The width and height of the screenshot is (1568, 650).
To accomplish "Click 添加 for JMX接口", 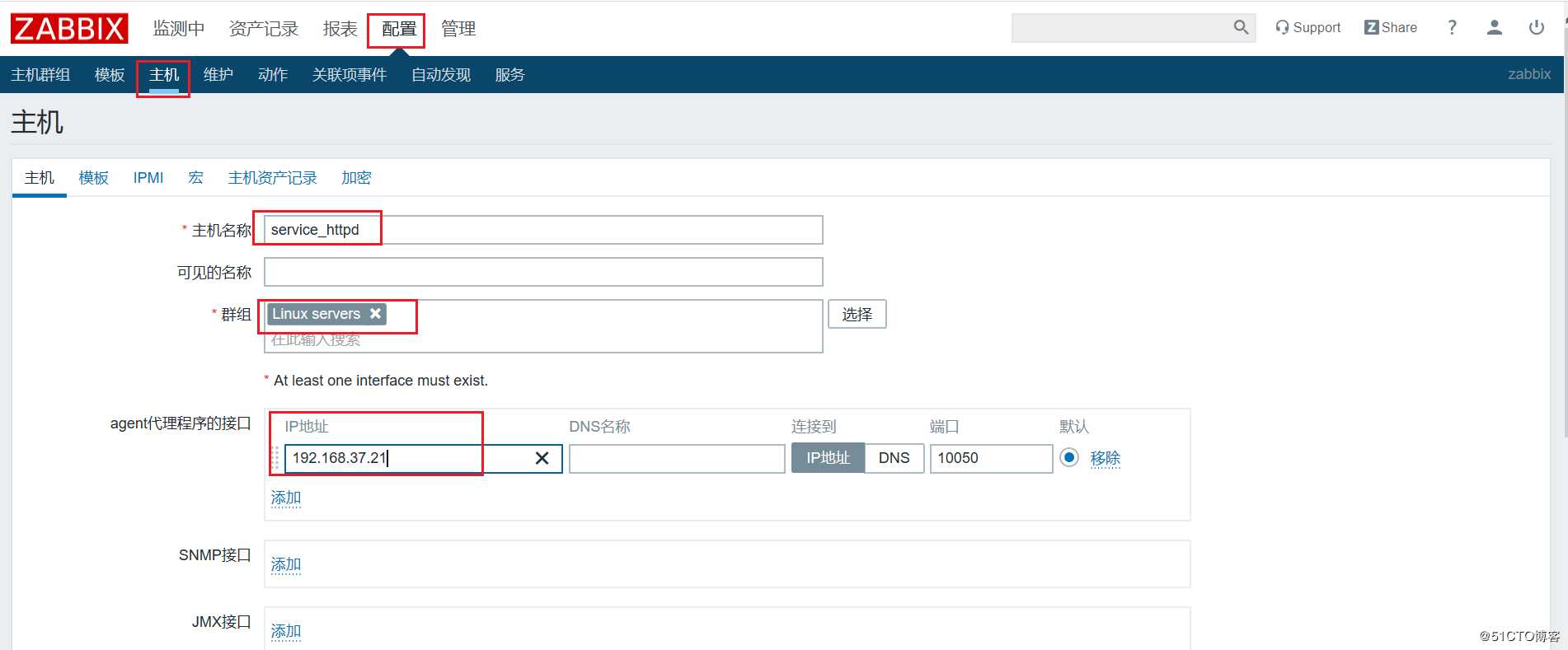I will click(x=286, y=631).
